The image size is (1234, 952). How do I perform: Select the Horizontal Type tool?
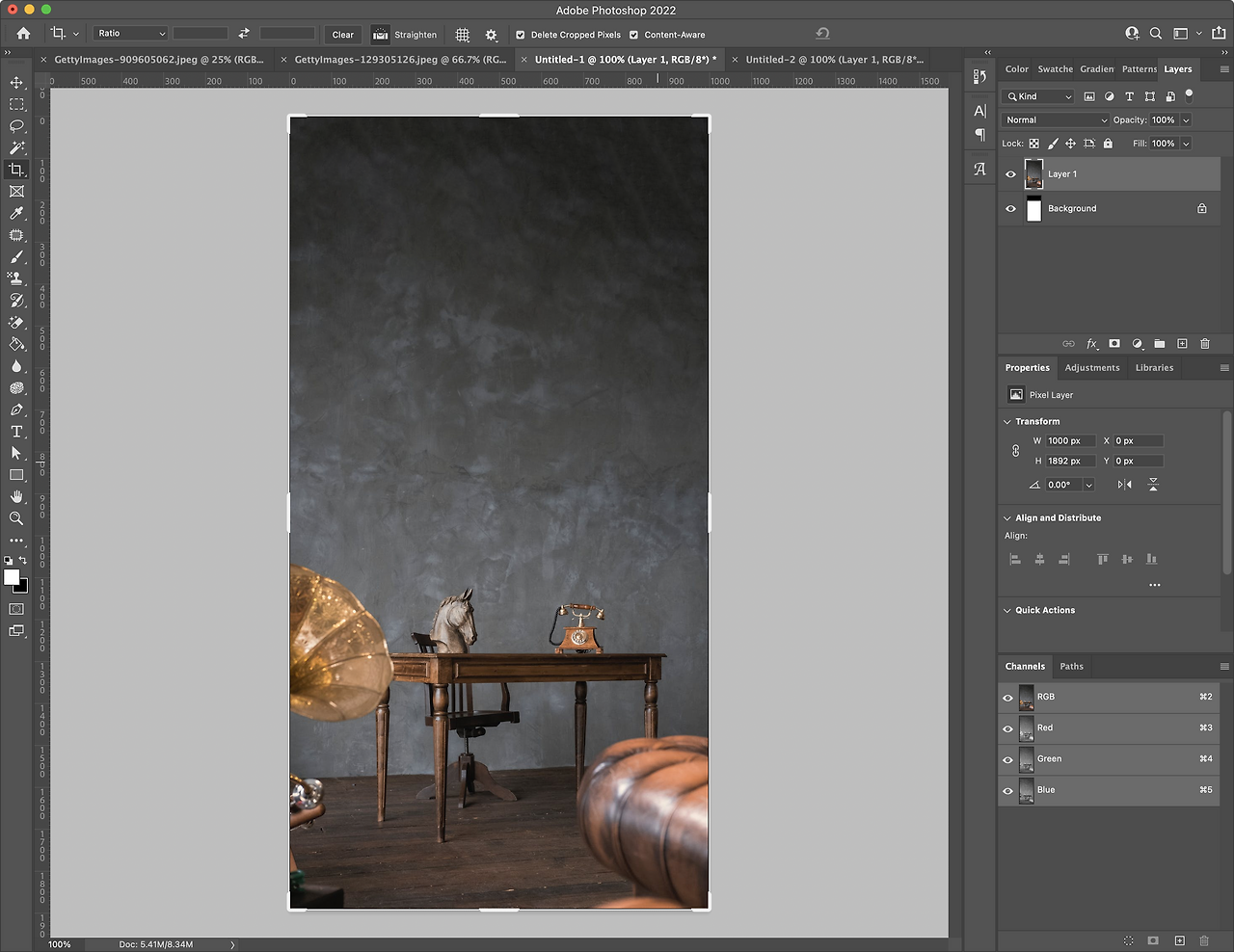pos(16,432)
